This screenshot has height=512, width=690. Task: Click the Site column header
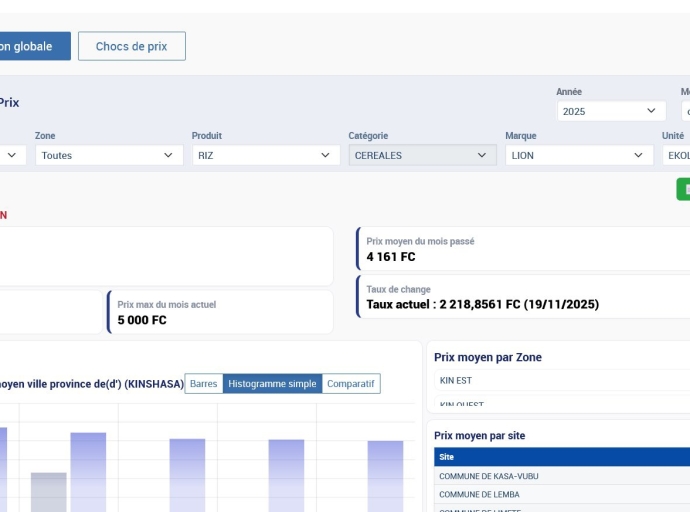(561, 457)
